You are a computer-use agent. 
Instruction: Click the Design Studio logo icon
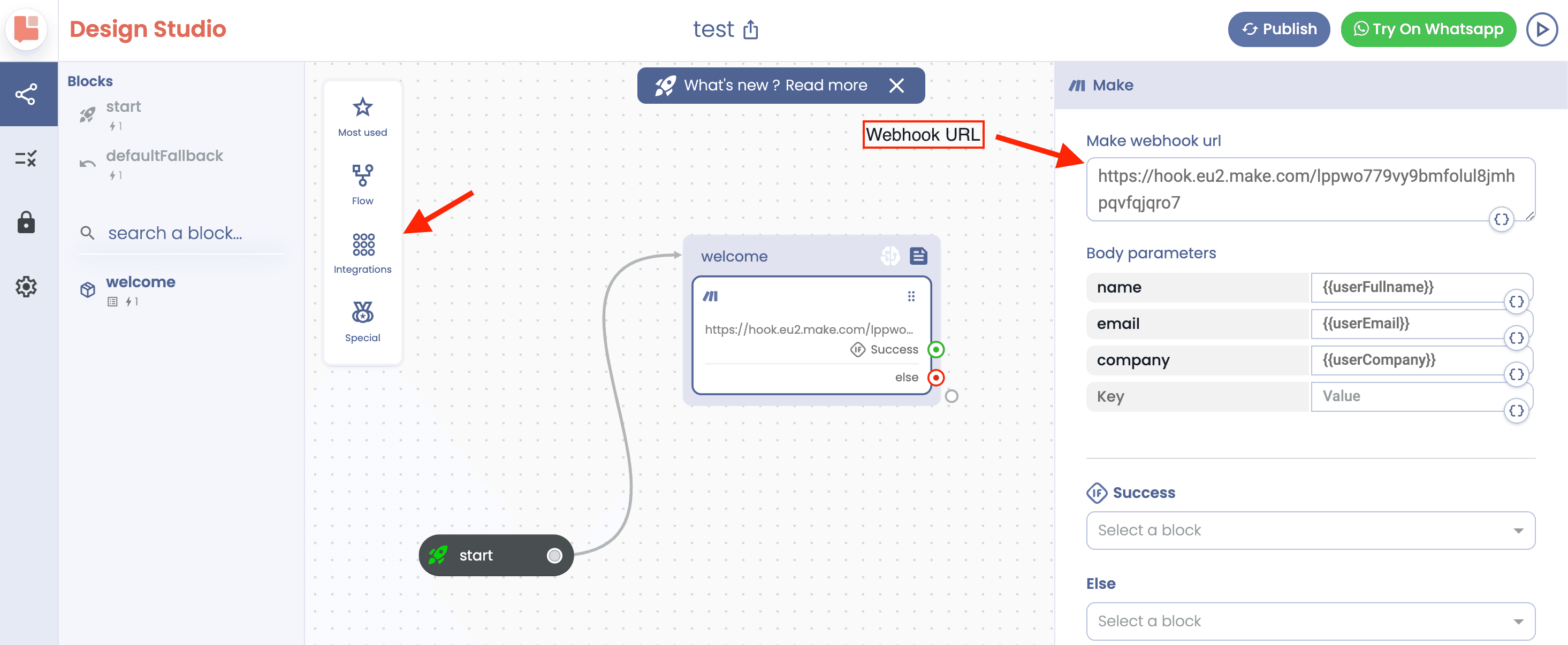27,28
